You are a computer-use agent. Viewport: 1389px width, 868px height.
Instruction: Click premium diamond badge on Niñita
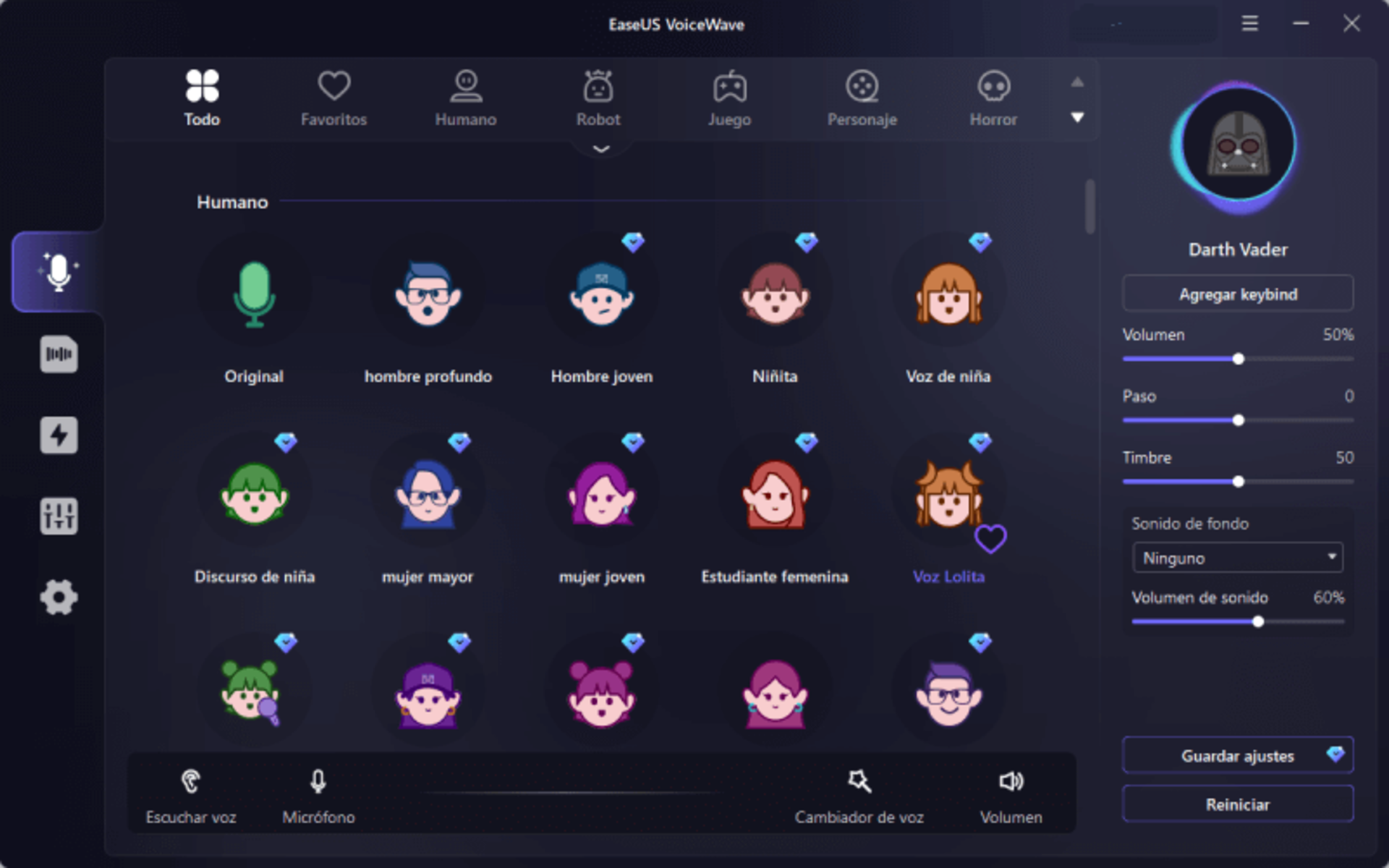807,242
